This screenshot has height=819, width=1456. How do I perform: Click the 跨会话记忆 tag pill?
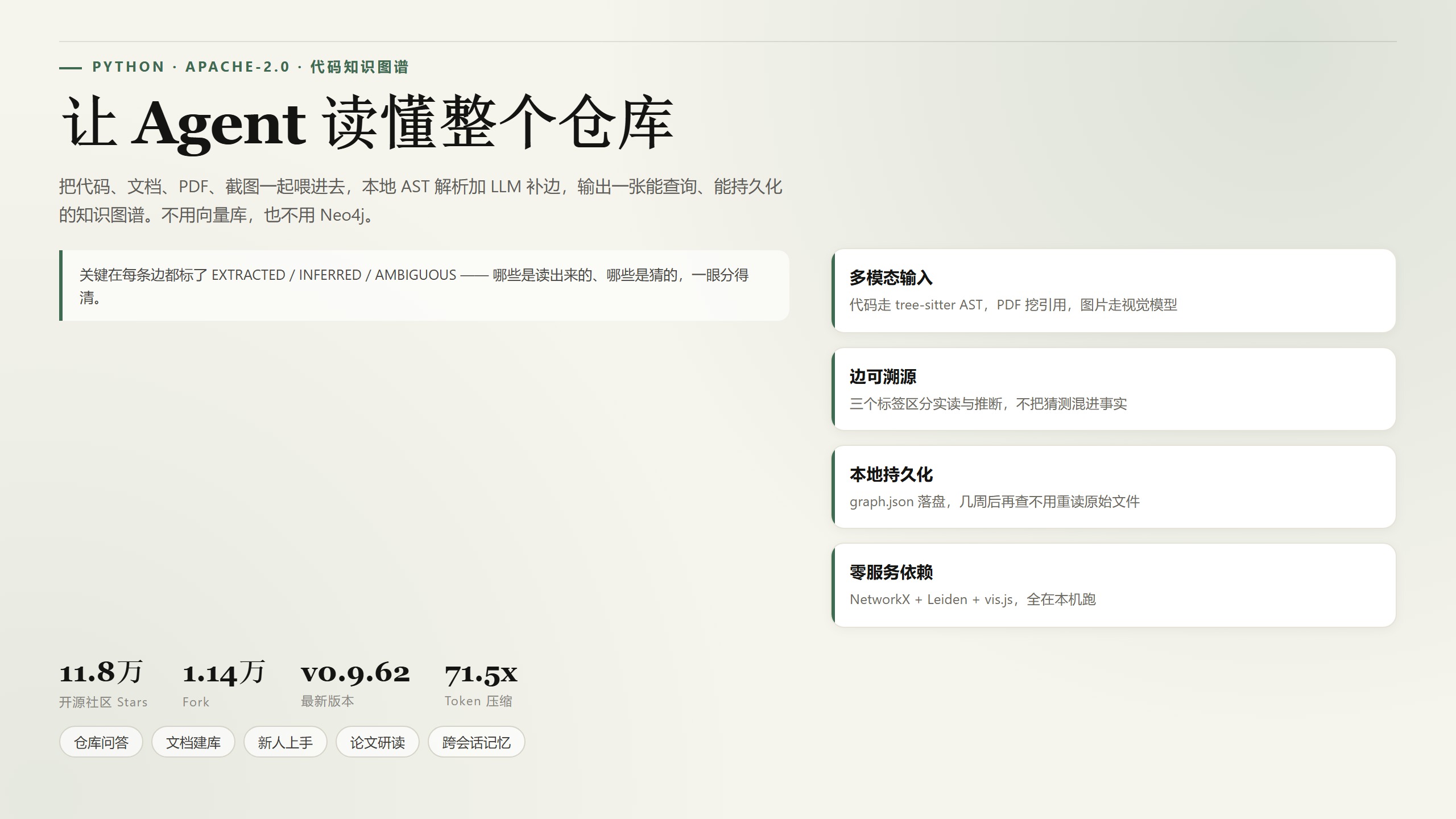click(x=477, y=742)
